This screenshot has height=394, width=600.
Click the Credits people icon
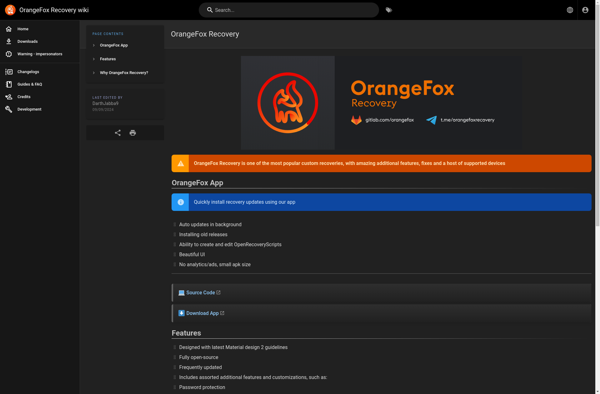[x=9, y=97]
